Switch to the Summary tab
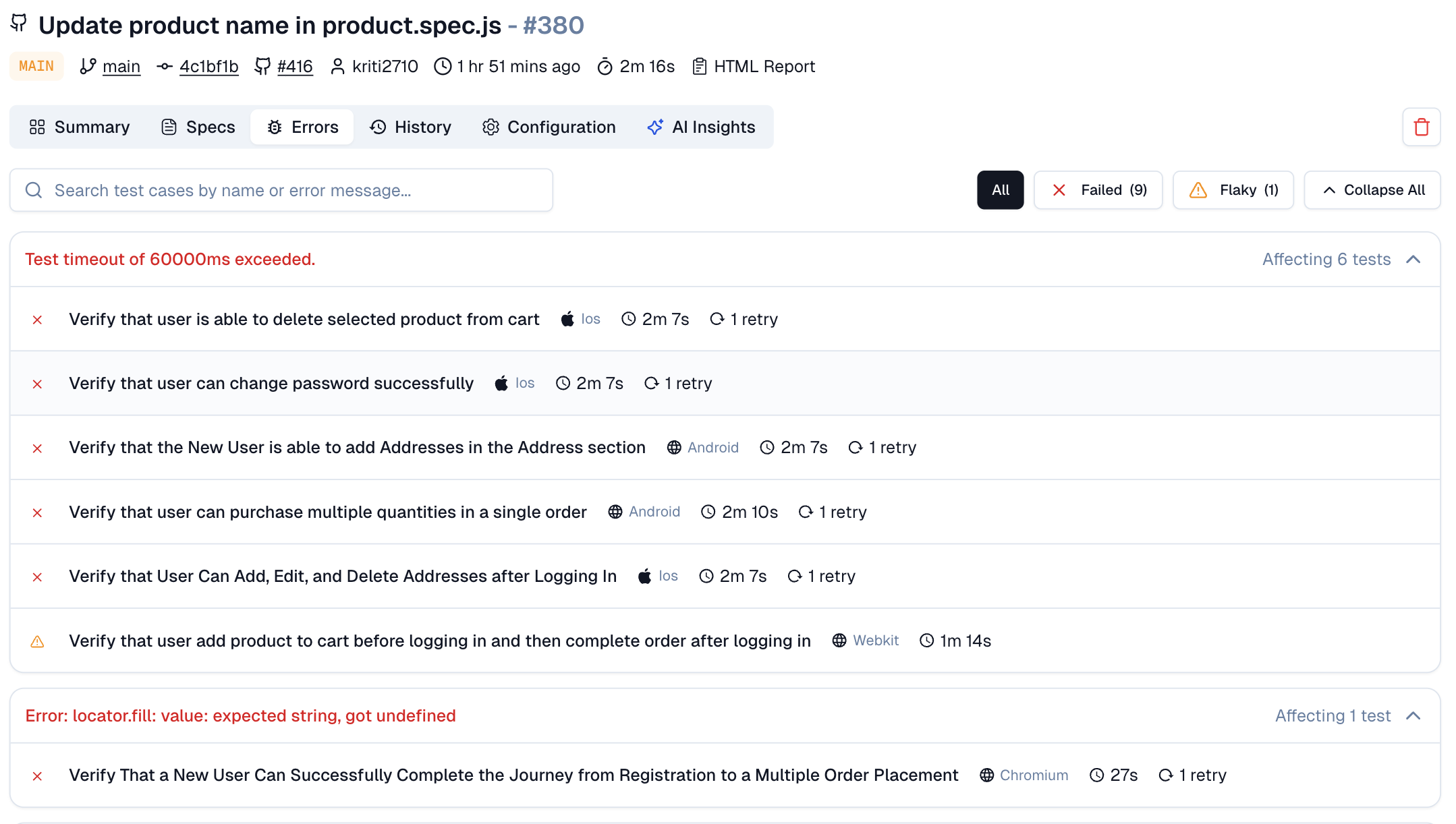Viewport: 1456px width, 824px height. click(80, 127)
